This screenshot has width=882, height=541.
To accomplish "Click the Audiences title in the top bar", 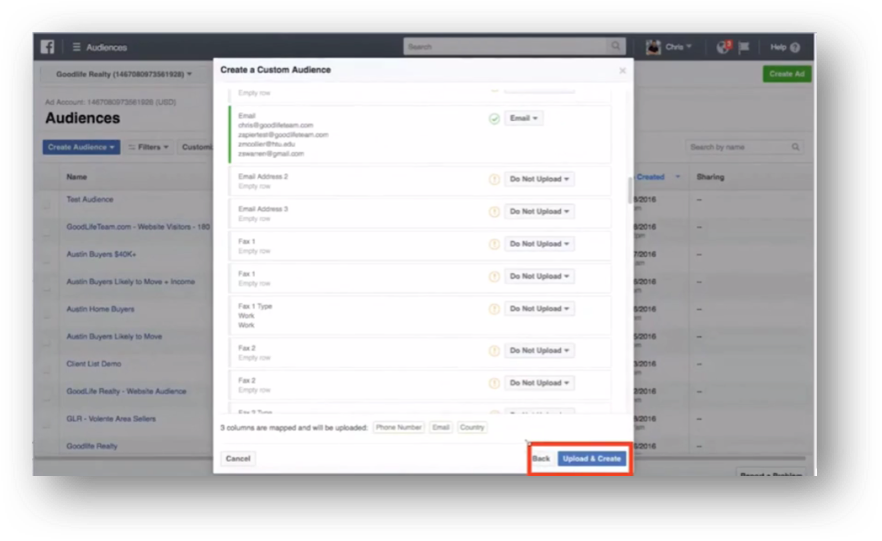I will coord(106,47).
